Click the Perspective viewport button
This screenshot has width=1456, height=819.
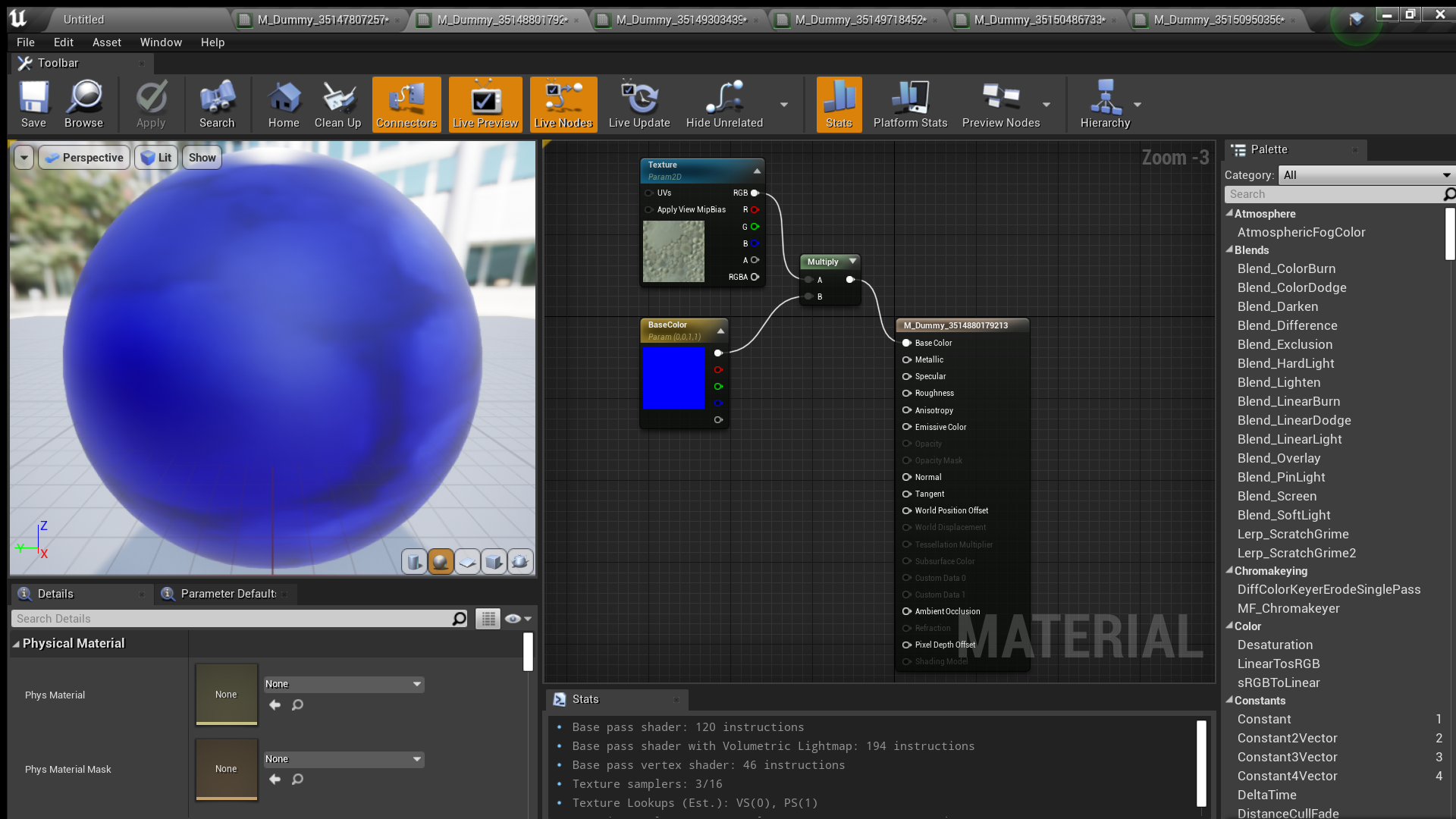coord(84,158)
